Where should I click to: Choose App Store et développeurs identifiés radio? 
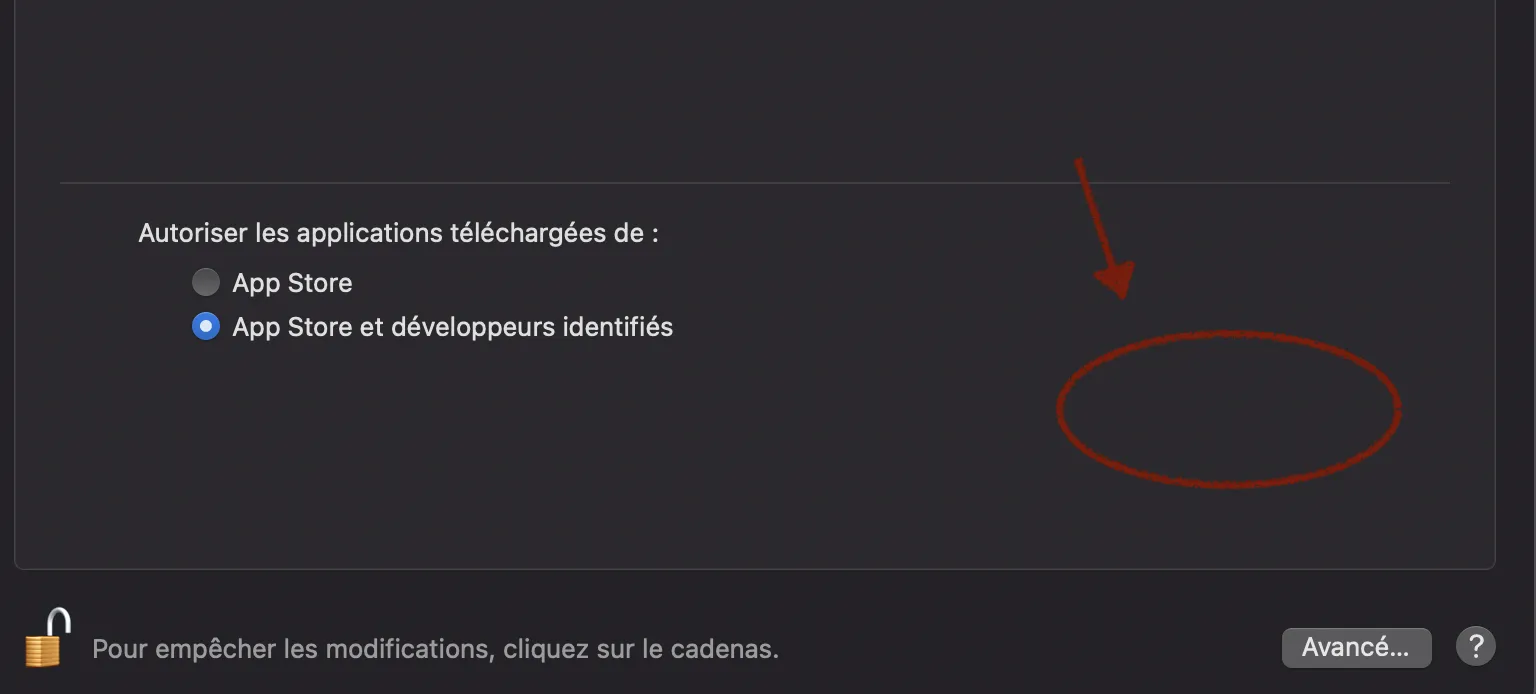tap(205, 327)
